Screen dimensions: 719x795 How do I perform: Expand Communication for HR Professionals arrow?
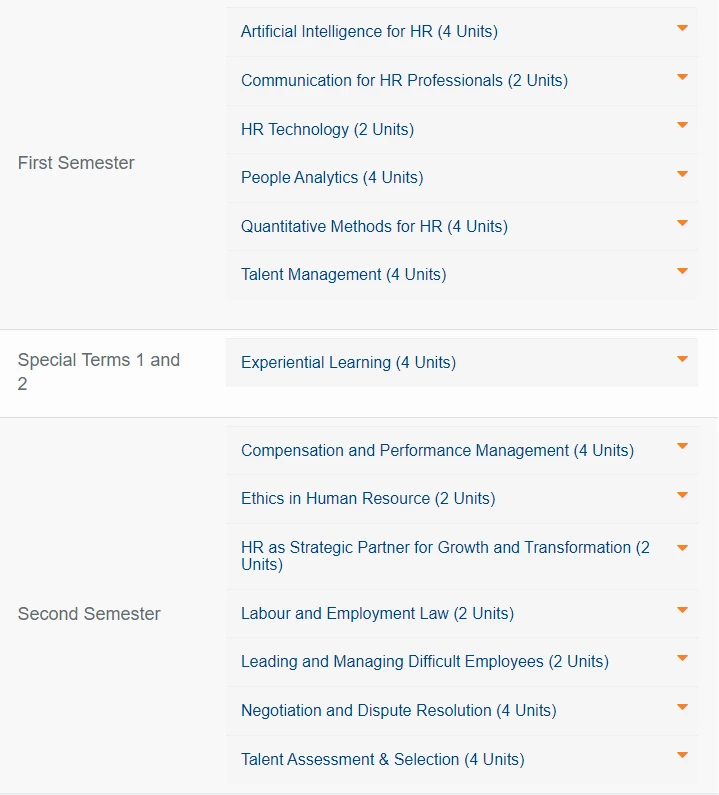coord(682,77)
